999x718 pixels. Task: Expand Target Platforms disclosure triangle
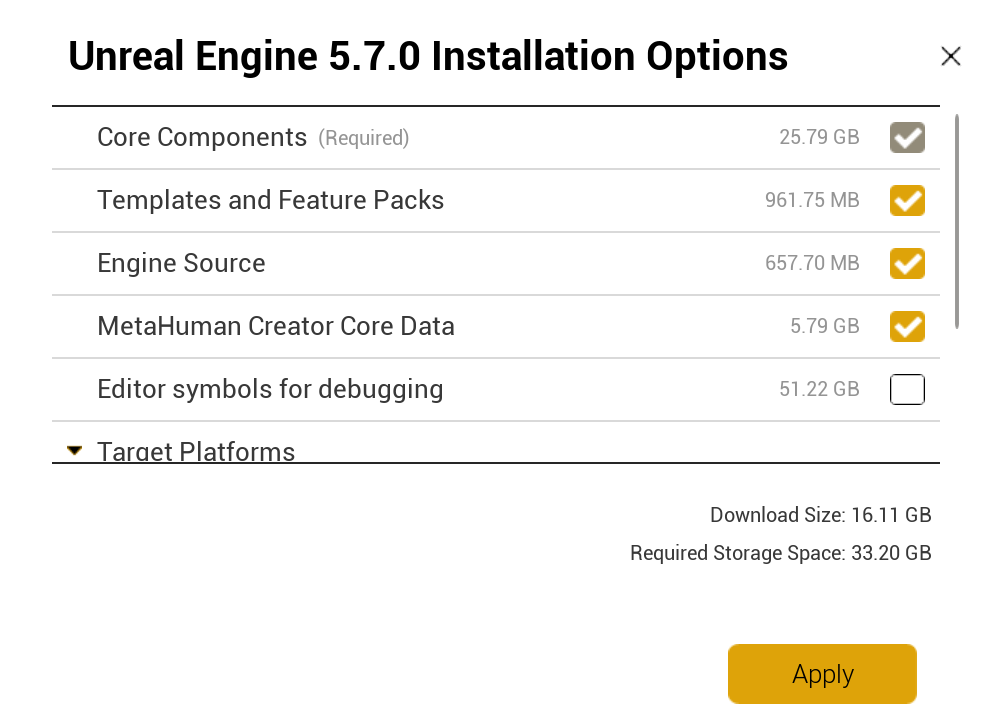[74, 451]
